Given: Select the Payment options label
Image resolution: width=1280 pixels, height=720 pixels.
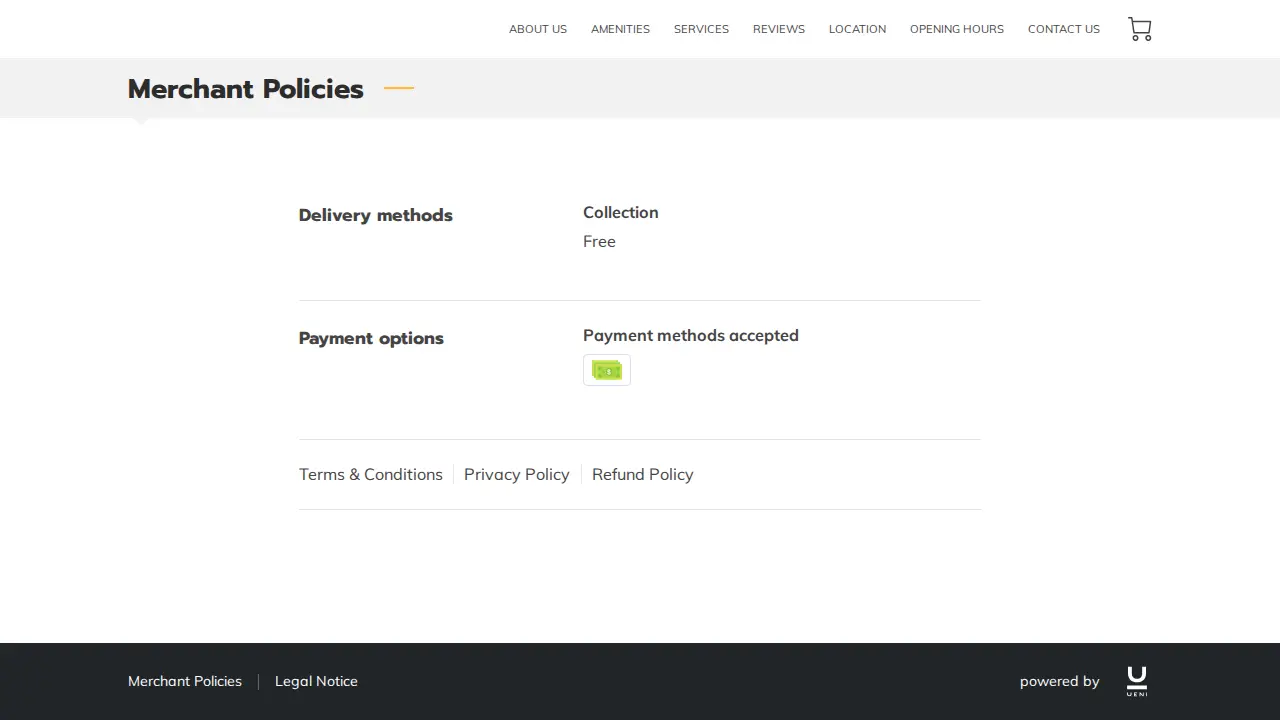Looking at the screenshot, I should [x=371, y=338].
